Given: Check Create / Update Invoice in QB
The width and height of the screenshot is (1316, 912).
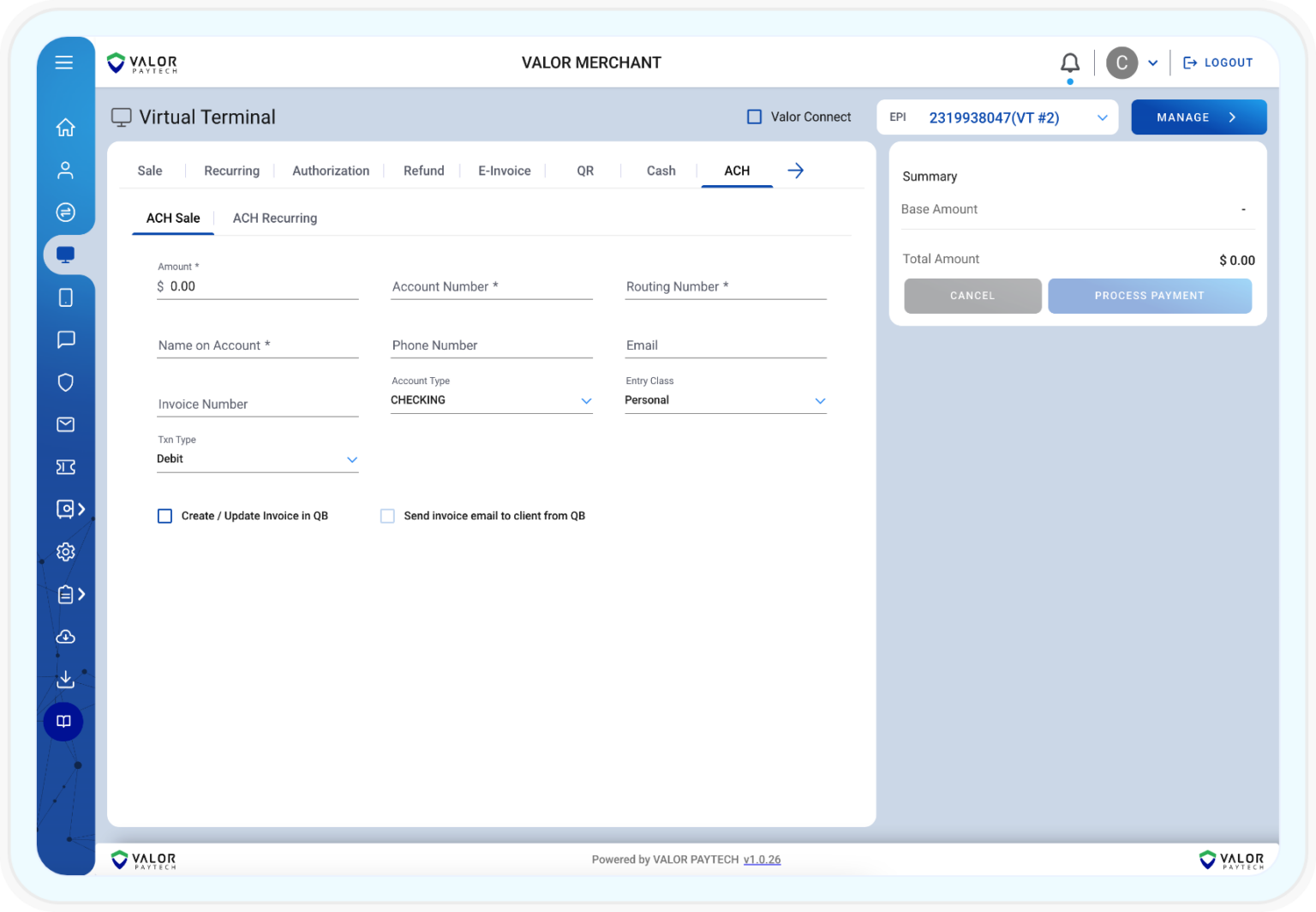Looking at the screenshot, I should pos(164,516).
